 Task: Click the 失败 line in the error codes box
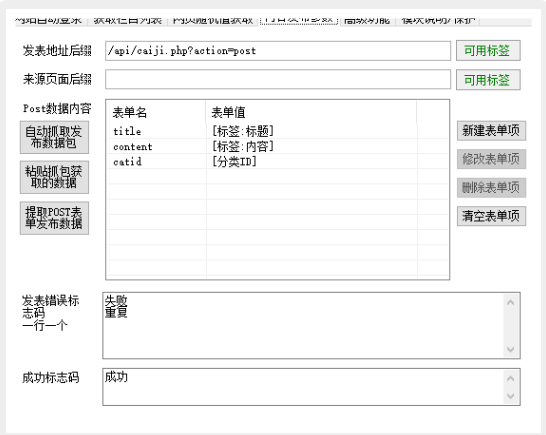pos(116,301)
